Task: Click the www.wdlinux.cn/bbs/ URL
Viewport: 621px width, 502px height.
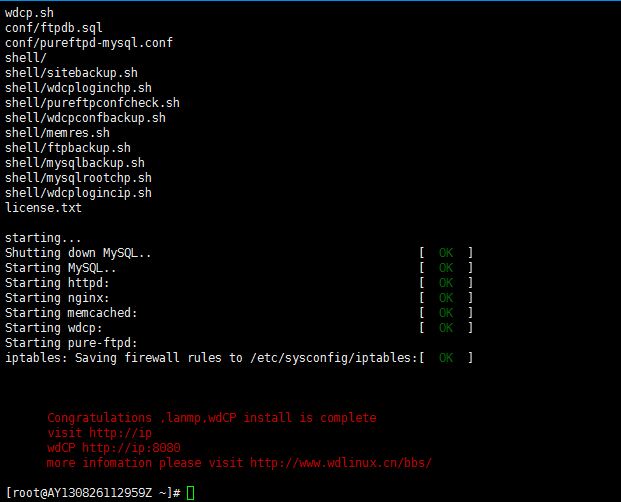Action: [341, 463]
